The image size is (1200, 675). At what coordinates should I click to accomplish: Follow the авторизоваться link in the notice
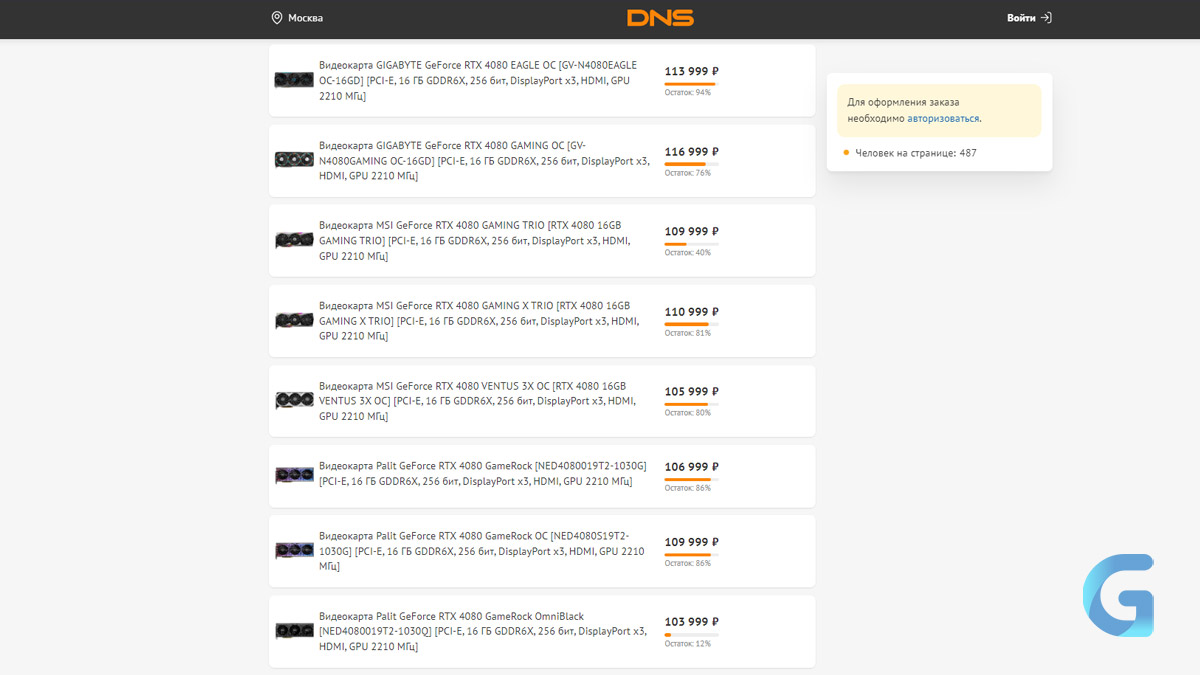point(943,118)
